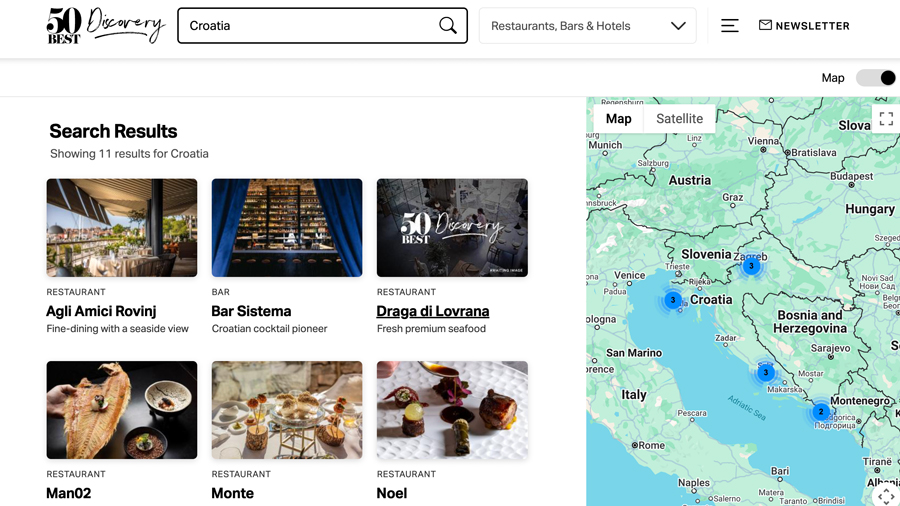Click the Zagreb cluster marker showing 3
Image resolution: width=900 pixels, height=506 pixels.
(751, 266)
